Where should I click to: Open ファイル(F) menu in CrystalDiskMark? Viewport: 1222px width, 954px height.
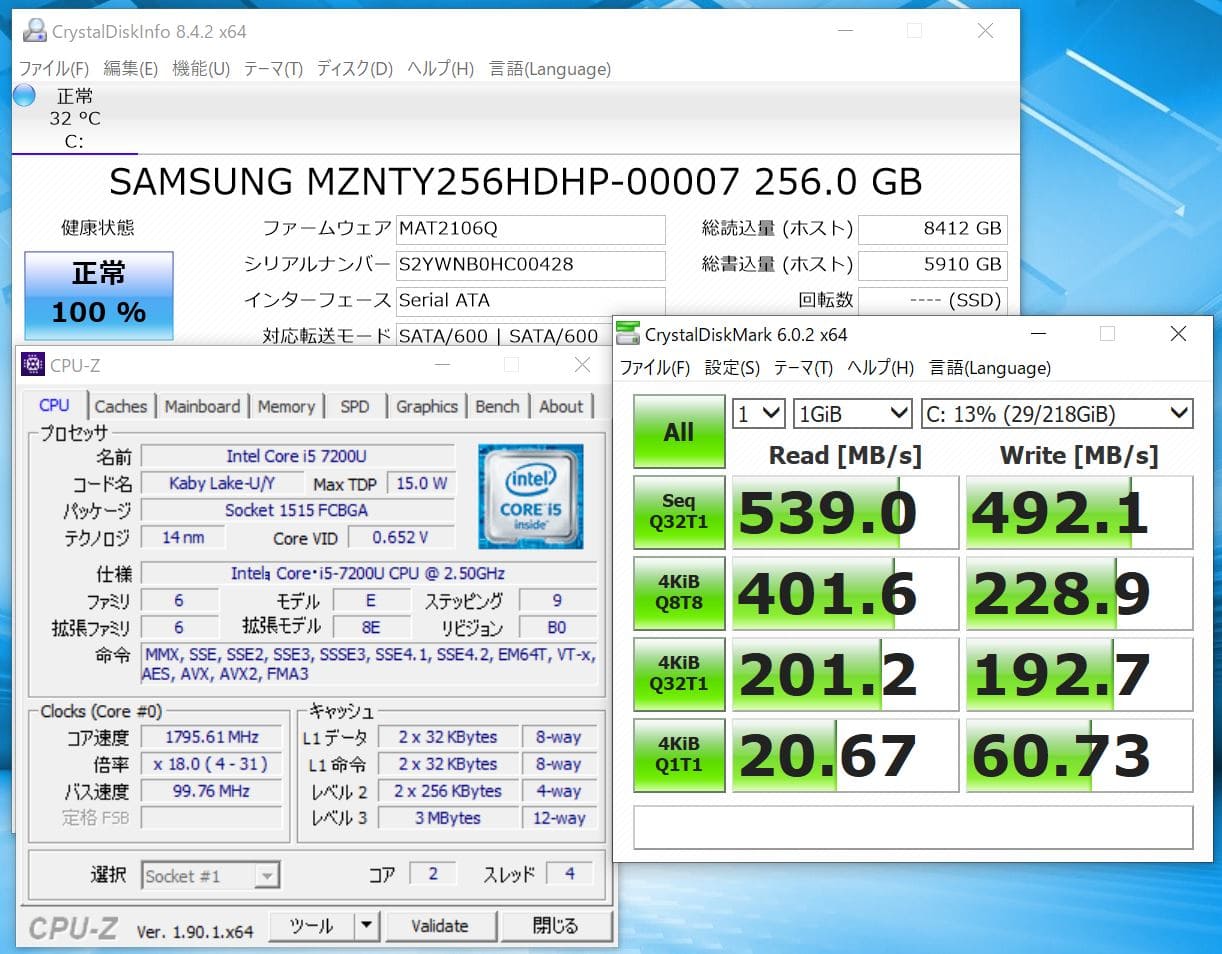point(655,368)
